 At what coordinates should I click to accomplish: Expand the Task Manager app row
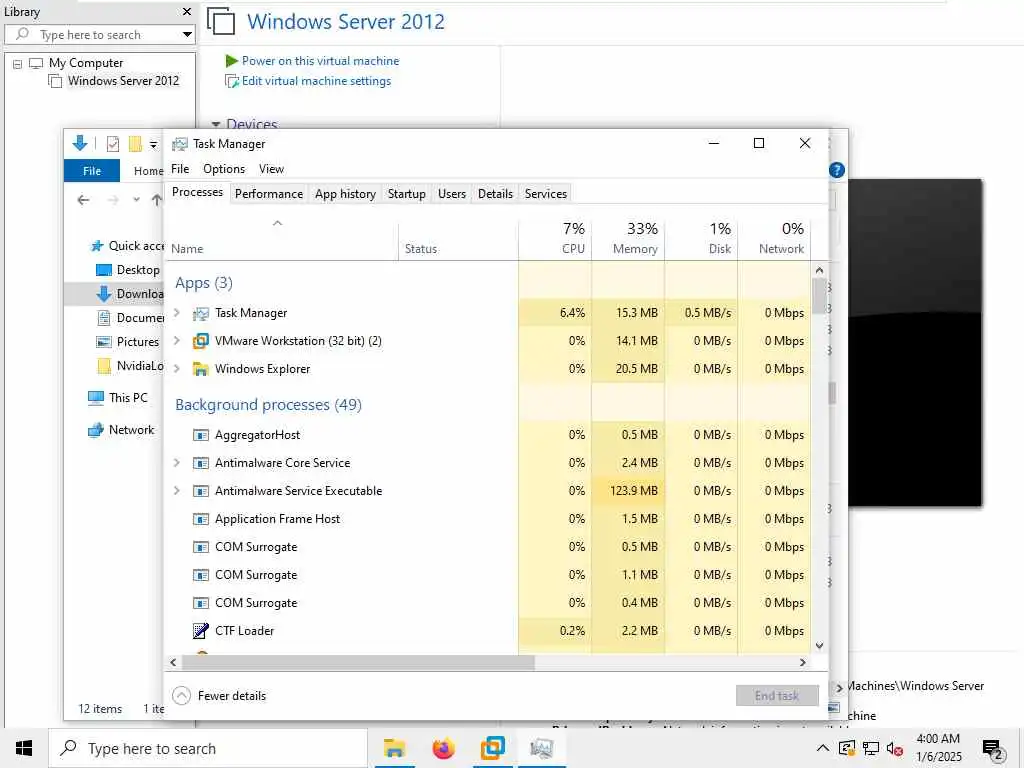[177, 313]
